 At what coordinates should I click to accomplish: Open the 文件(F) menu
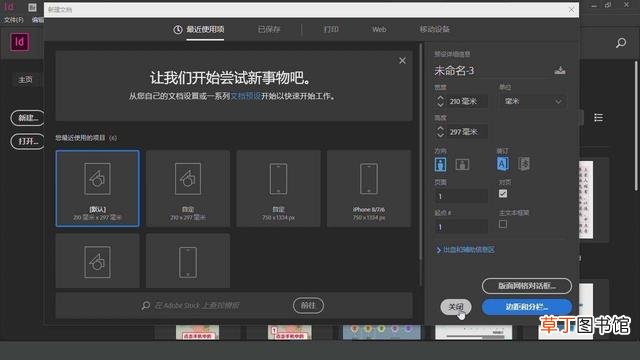tap(14, 20)
